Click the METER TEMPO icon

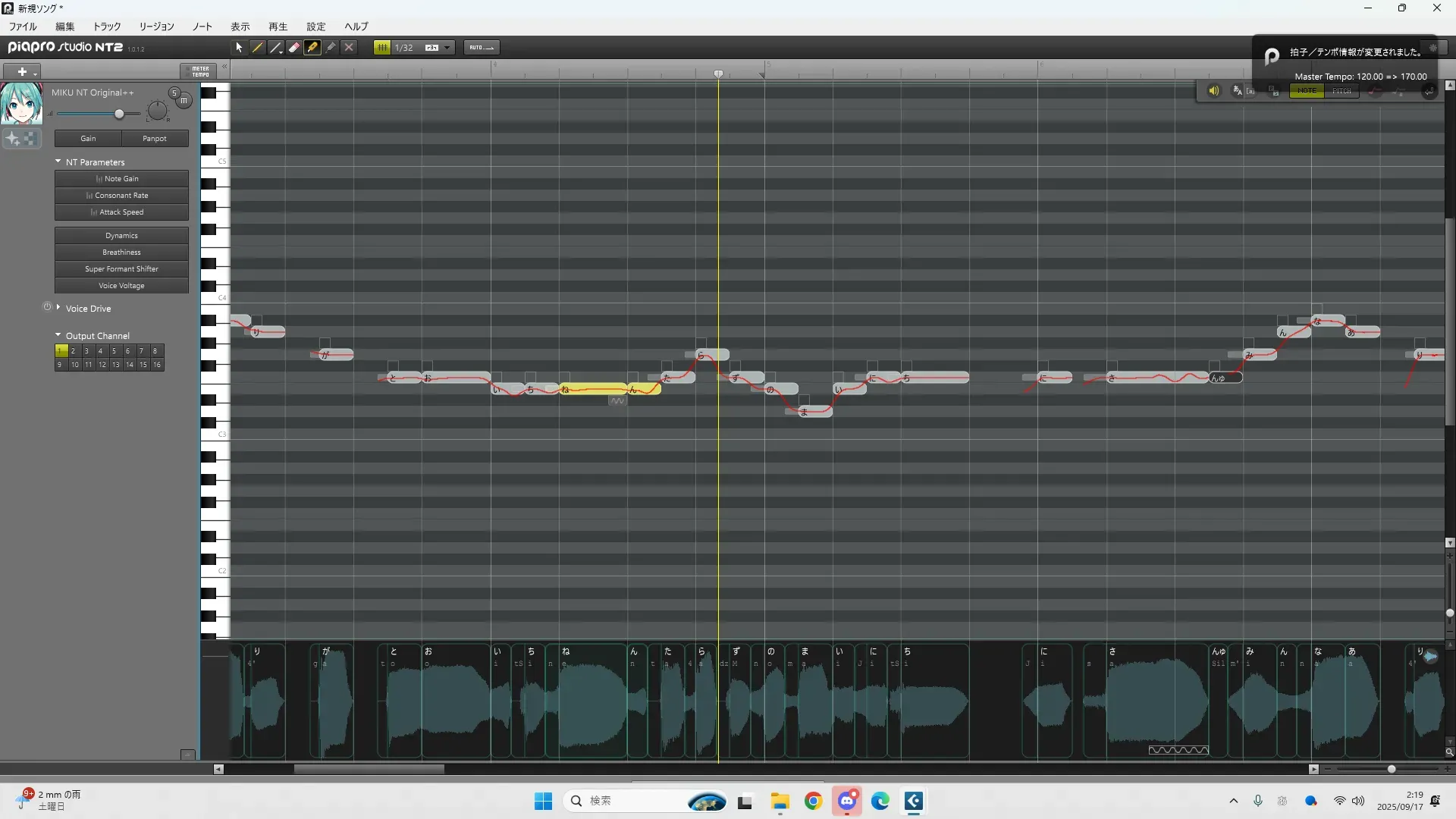(x=199, y=71)
